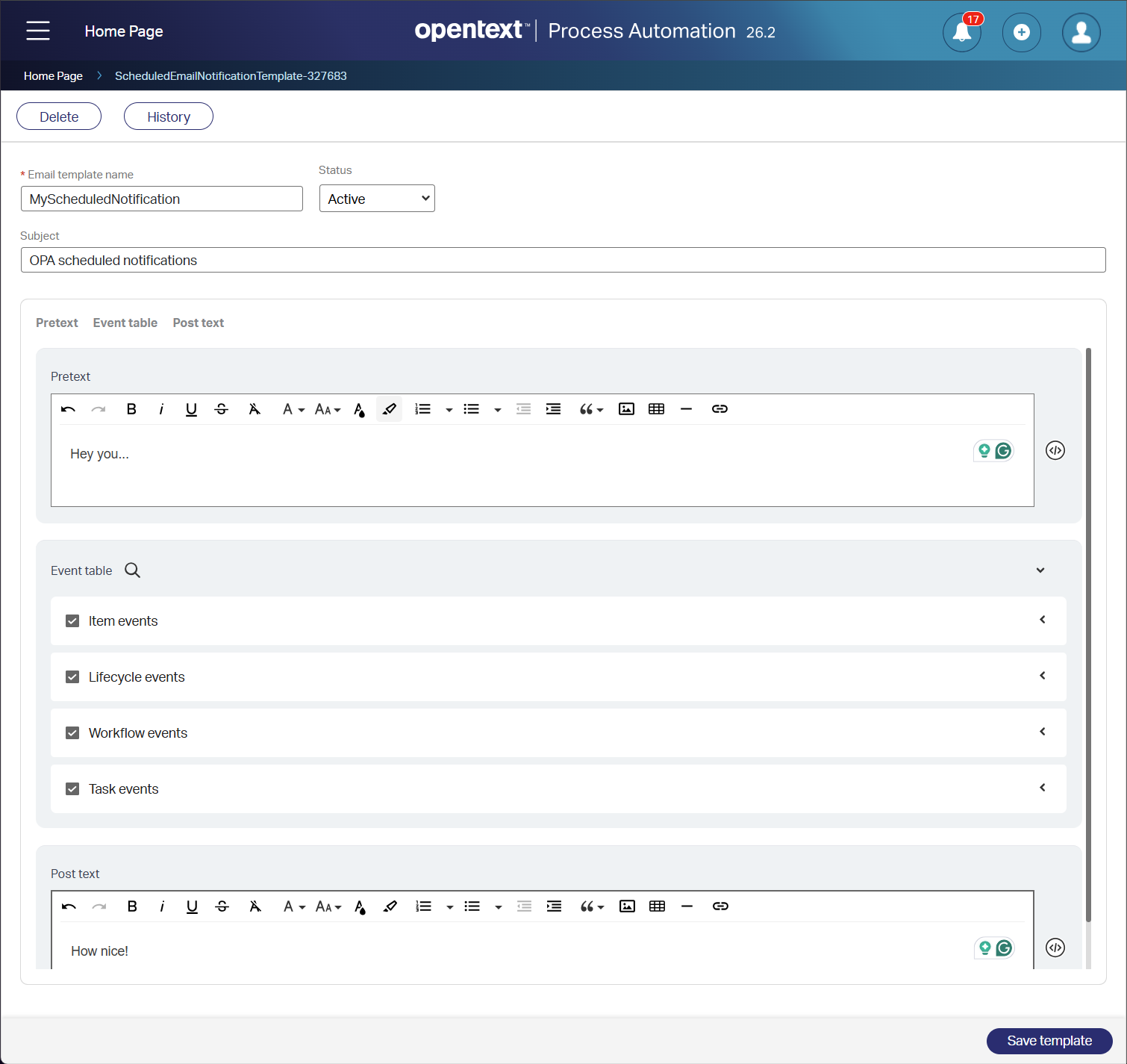Viewport: 1127px width, 1064px height.
Task: Click the plus create icon in header
Action: point(1022,32)
